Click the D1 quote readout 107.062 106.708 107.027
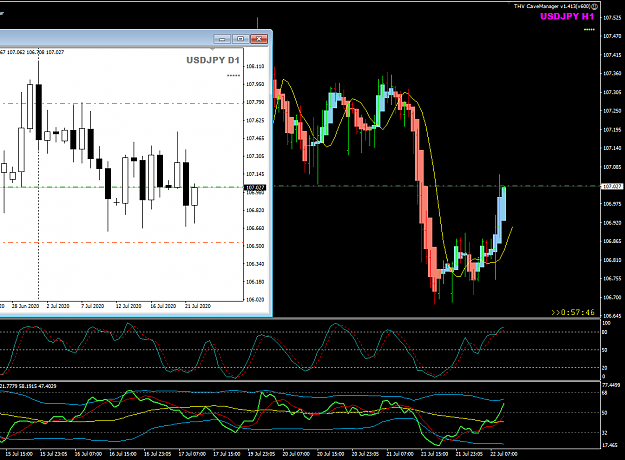This screenshot has width=625, height=460. (35, 52)
